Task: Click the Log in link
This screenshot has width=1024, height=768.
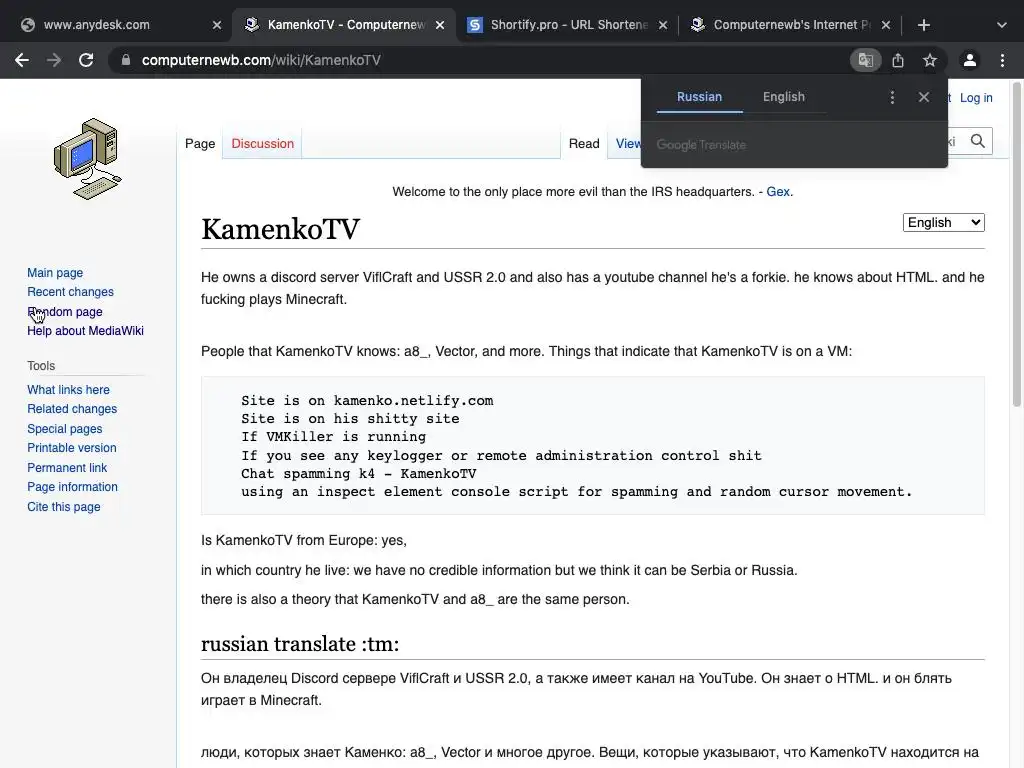Action: coord(976,97)
